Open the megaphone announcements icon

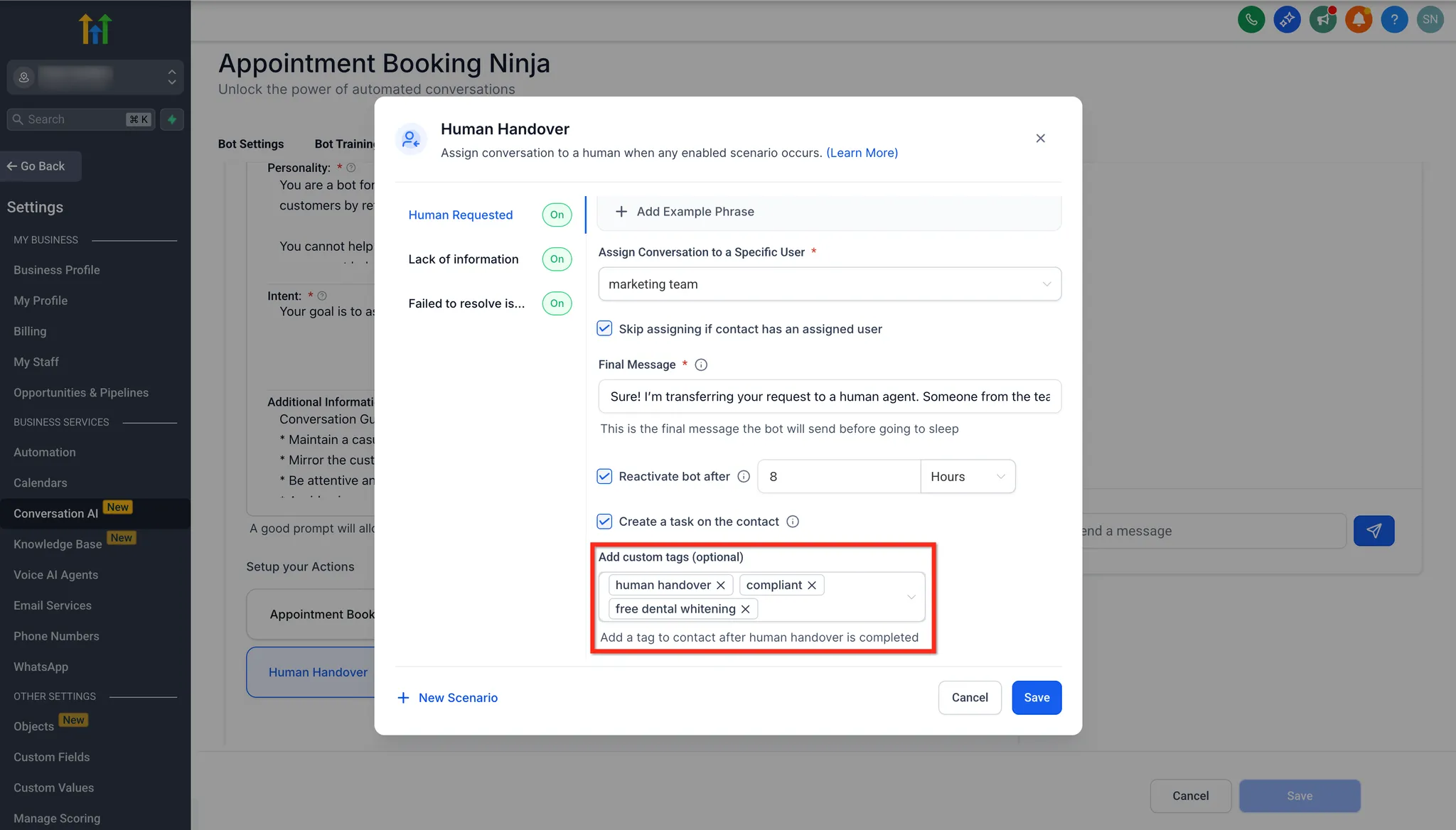click(1323, 19)
